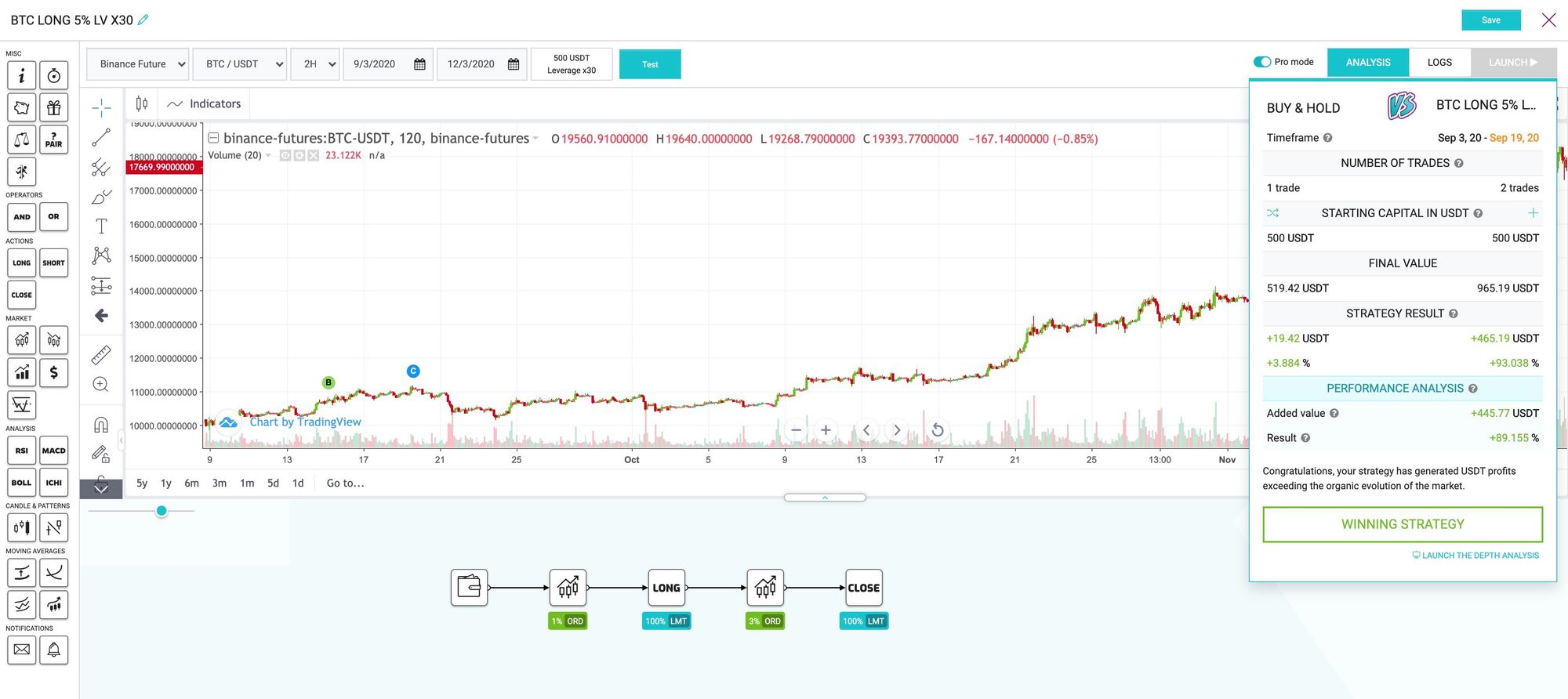Select the text annotation tool
Image resolution: width=1568 pixels, height=699 pixels.
pos(101,226)
